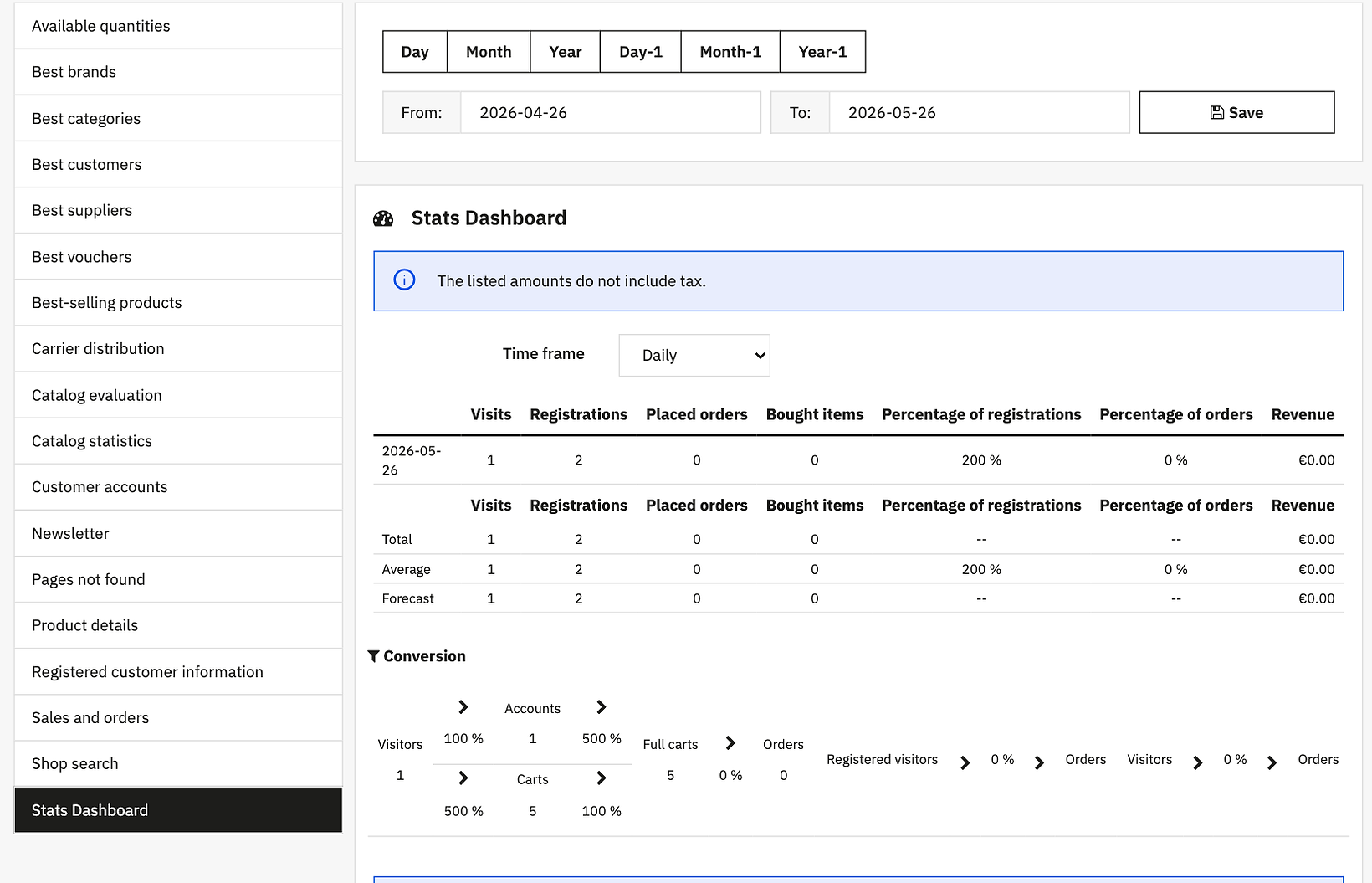Select the Month period button
Viewport: 1372px width, 883px height.
489,52
